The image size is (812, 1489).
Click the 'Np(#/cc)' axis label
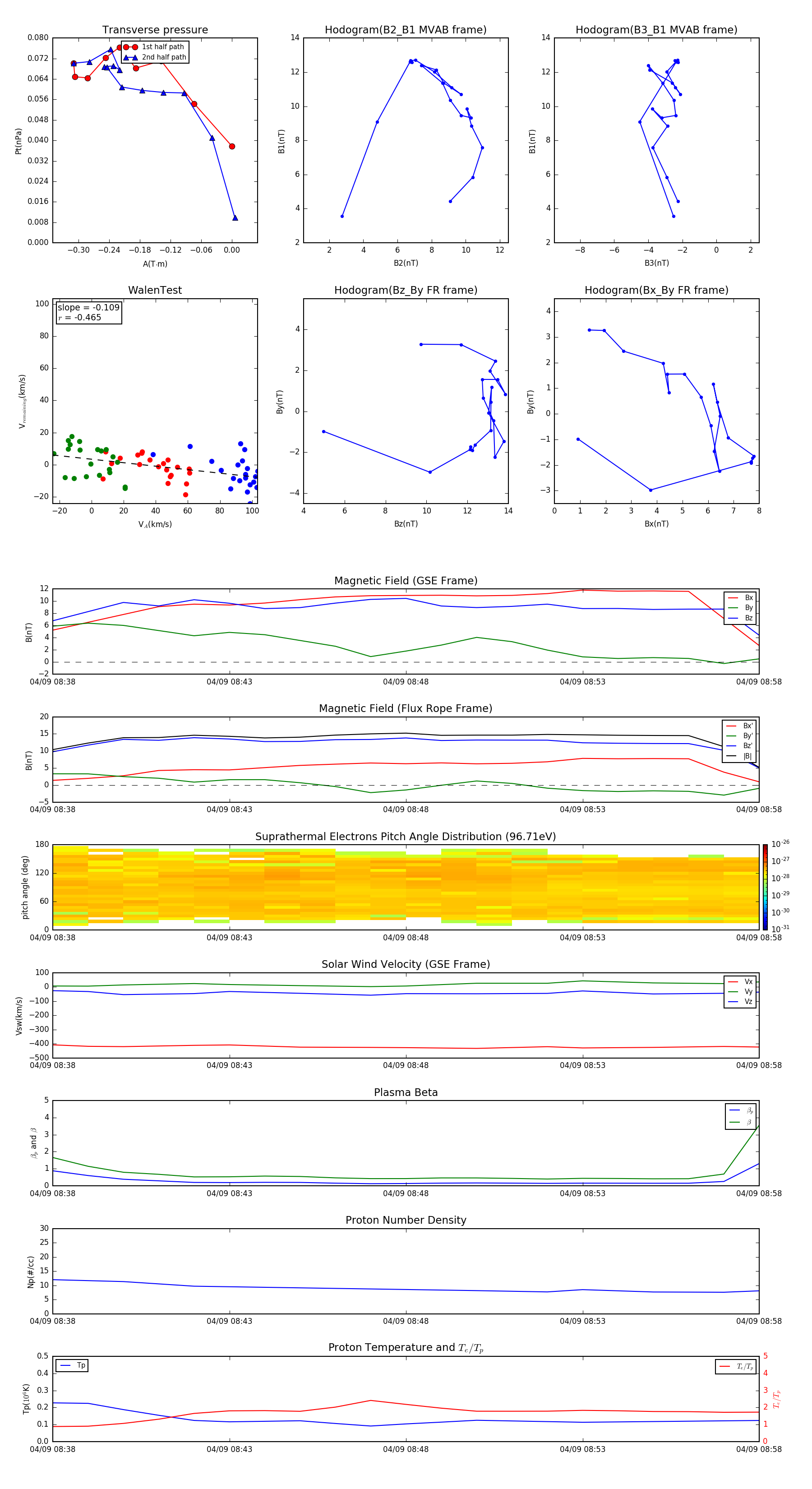pyautogui.click(x=31, y=1271)
